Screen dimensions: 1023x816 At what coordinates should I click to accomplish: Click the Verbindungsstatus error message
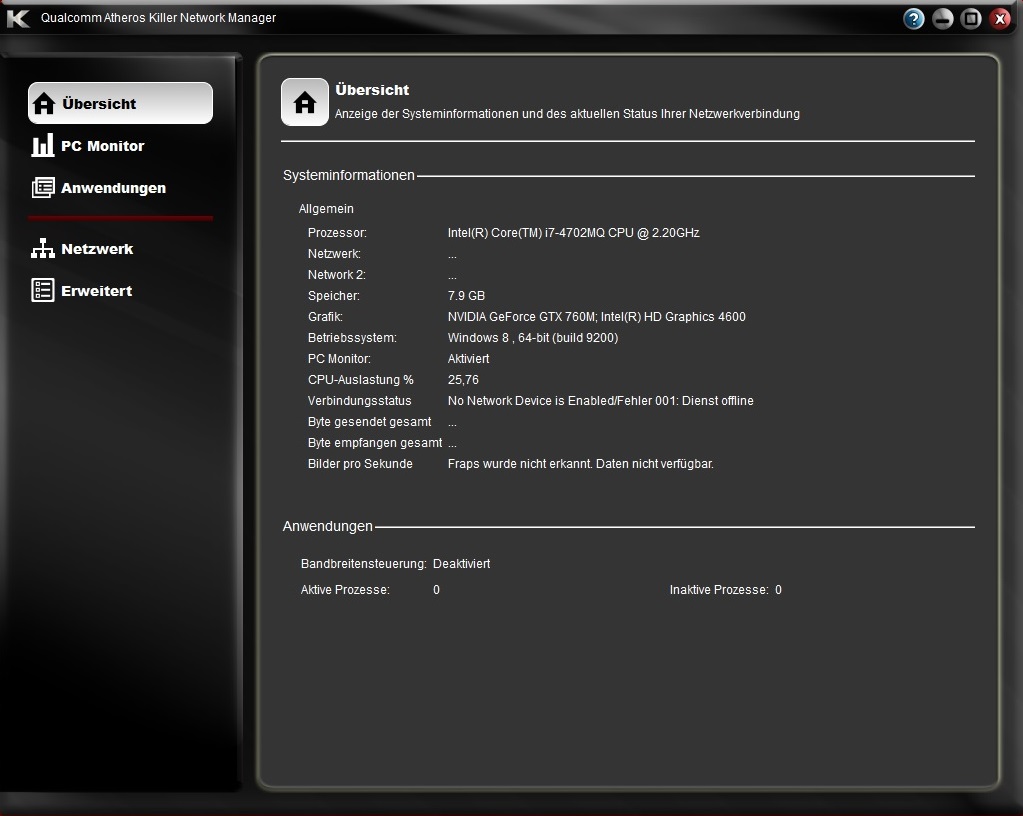(x=600, y=400)
